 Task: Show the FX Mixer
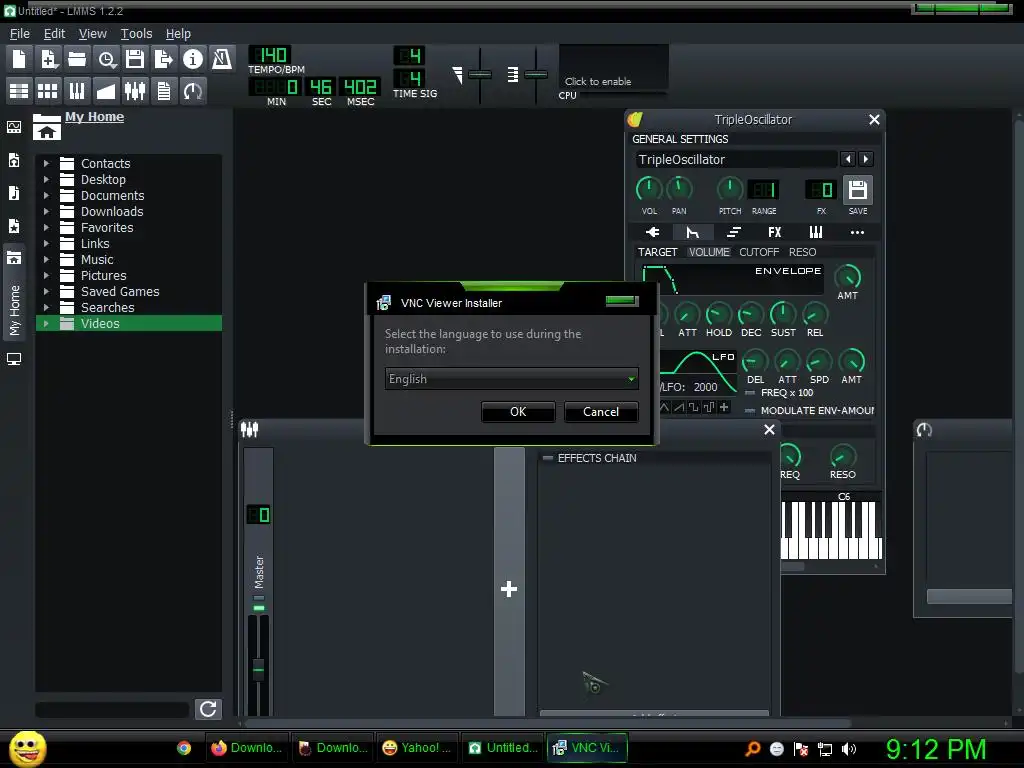click(x=135, y=91)
